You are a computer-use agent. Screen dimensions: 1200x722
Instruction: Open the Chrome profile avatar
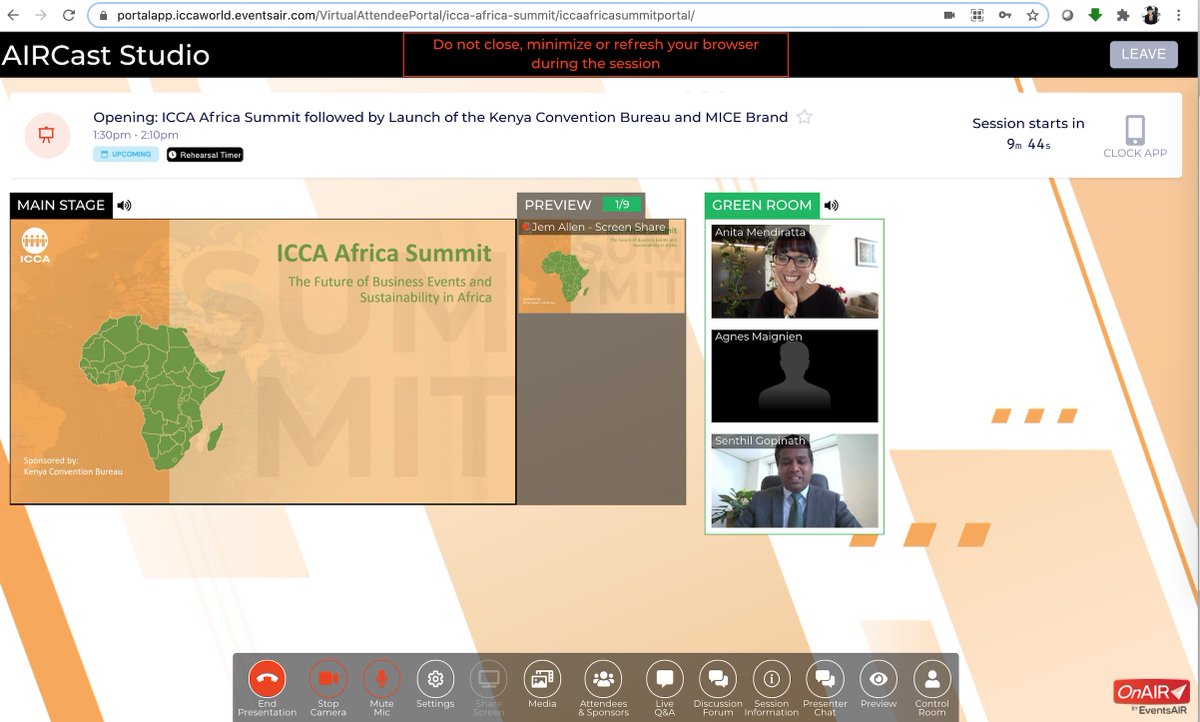click(x=1151, y=15)
